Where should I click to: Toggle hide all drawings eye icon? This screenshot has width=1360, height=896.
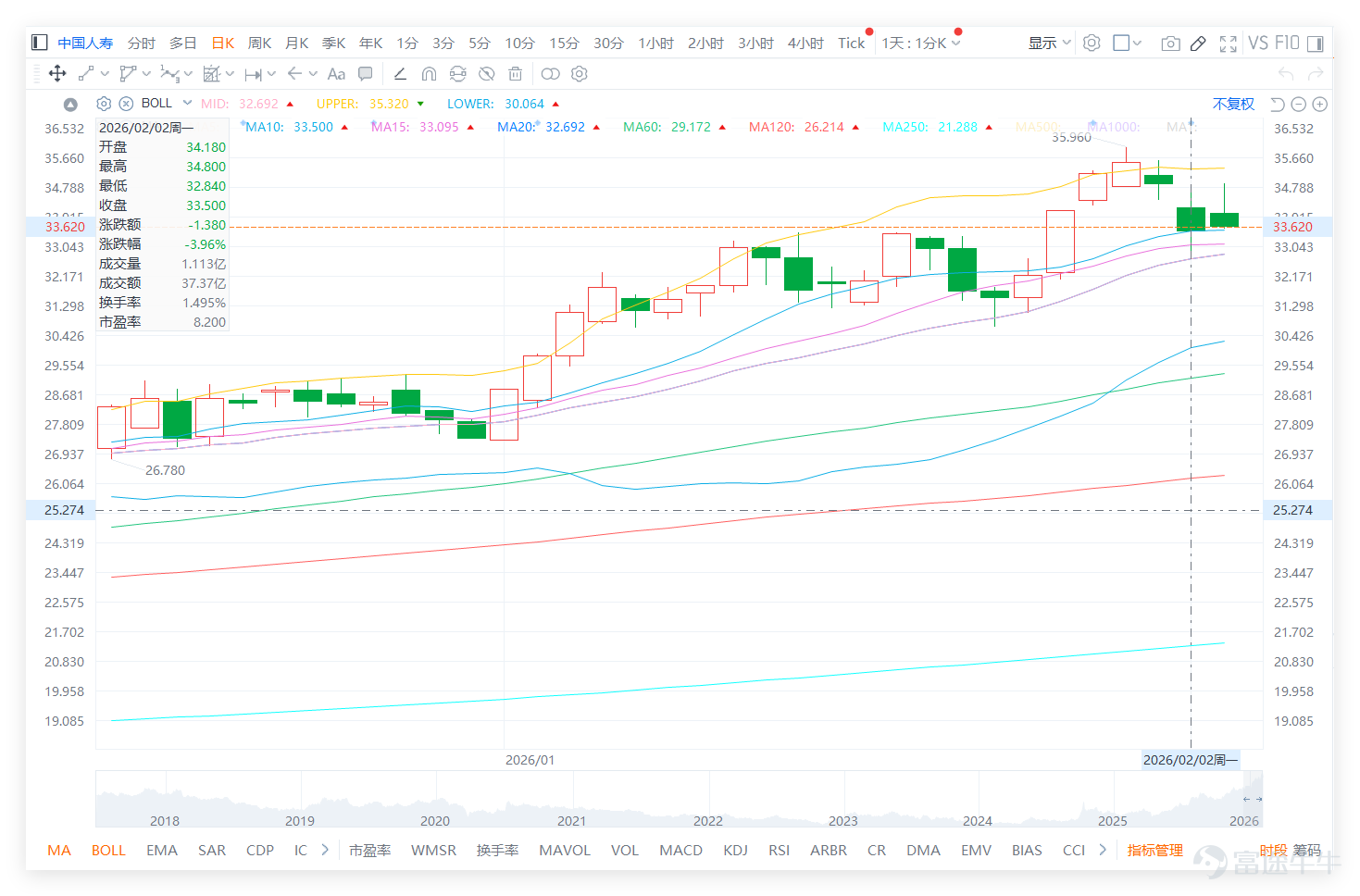pos(486,74)
